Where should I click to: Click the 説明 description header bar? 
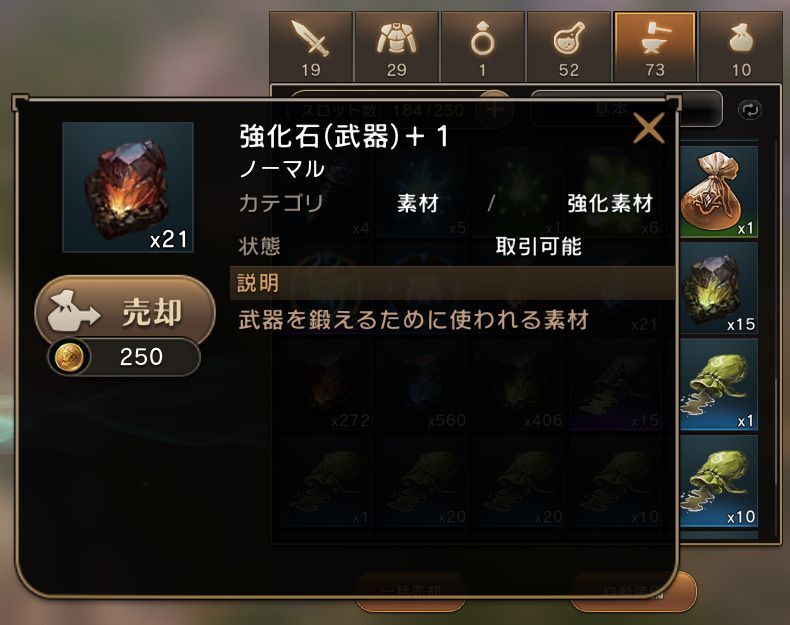(452, 283)
